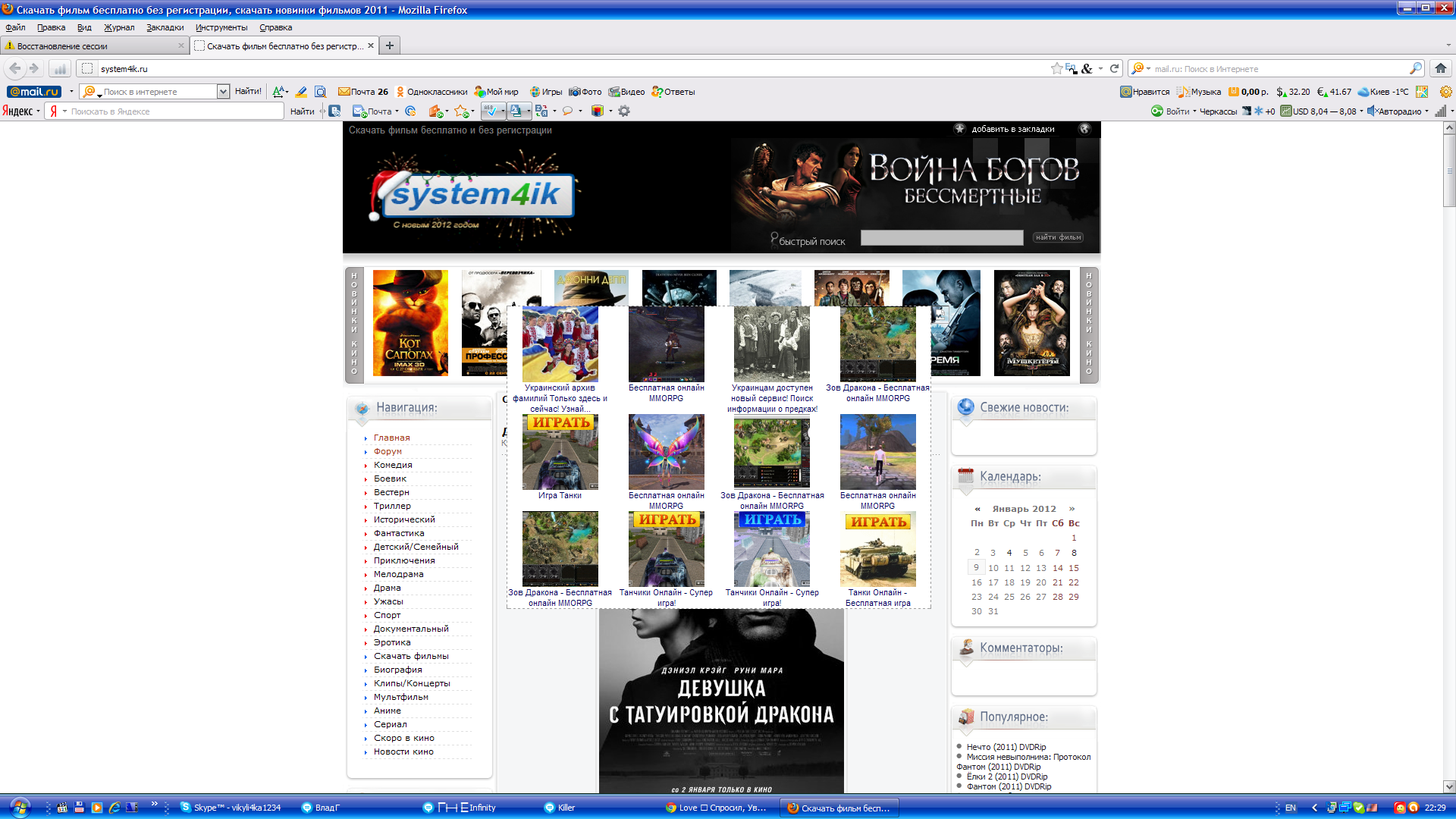The height and width of the screenshot is (819, 1456).
Task: Go to previous month in calendar
Action: [977, 509]
